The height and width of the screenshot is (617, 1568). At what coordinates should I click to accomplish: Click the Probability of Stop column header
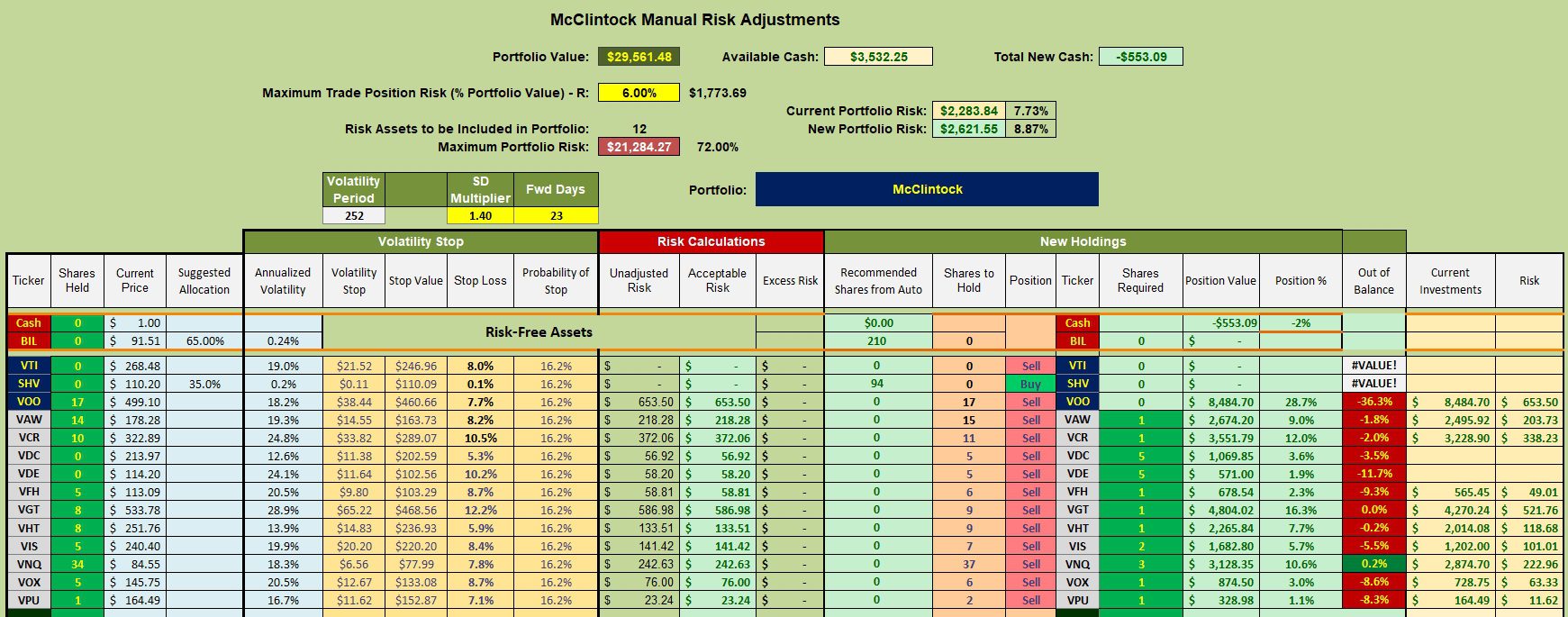(x=556, y=281)
